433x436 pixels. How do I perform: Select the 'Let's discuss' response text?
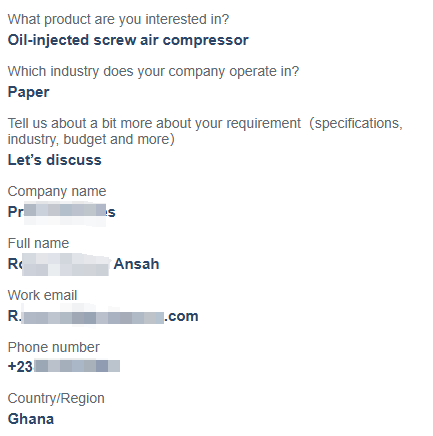(x=54, y=160)
